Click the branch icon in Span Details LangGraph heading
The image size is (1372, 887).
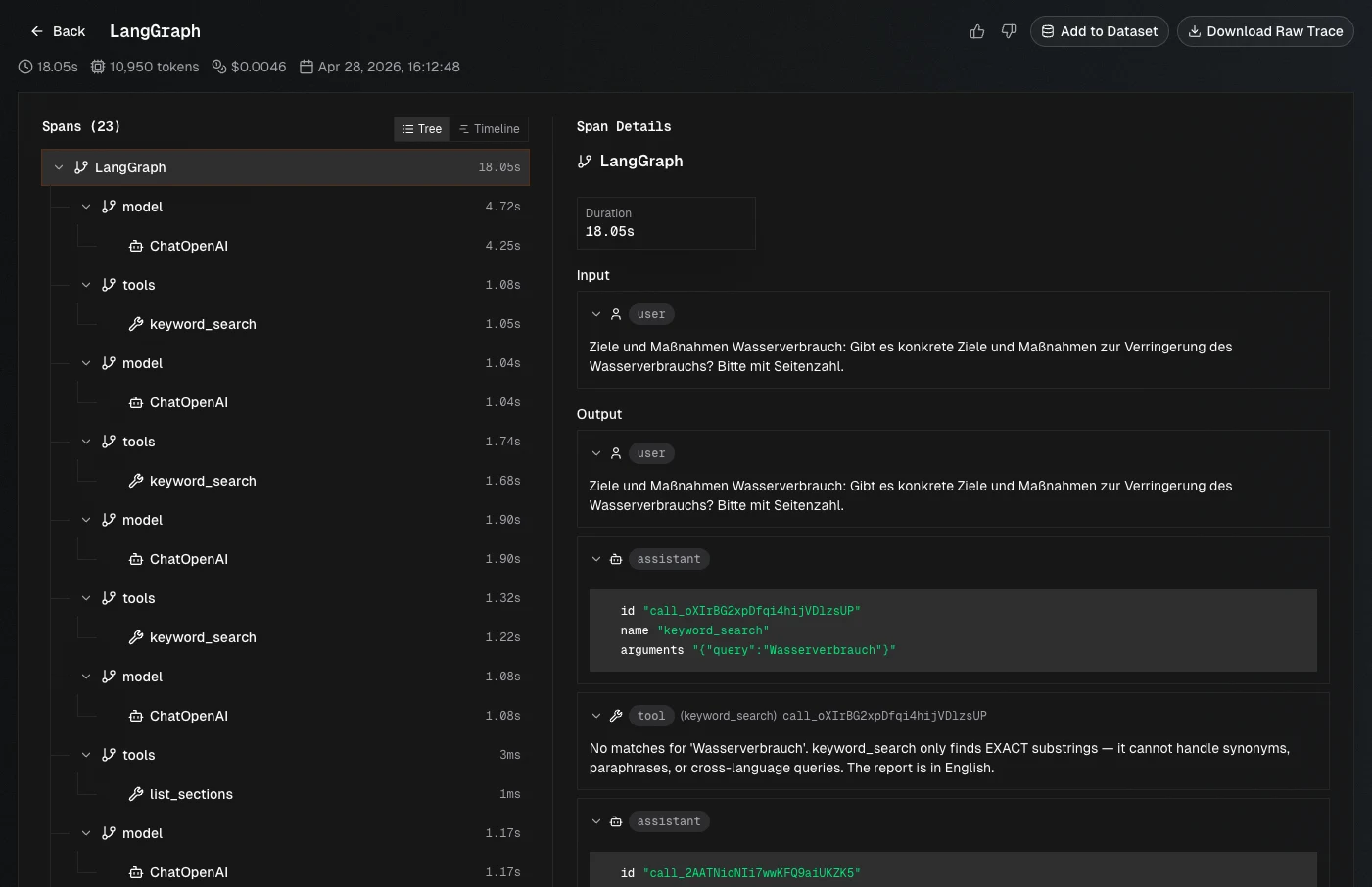(x=585, y=162)
